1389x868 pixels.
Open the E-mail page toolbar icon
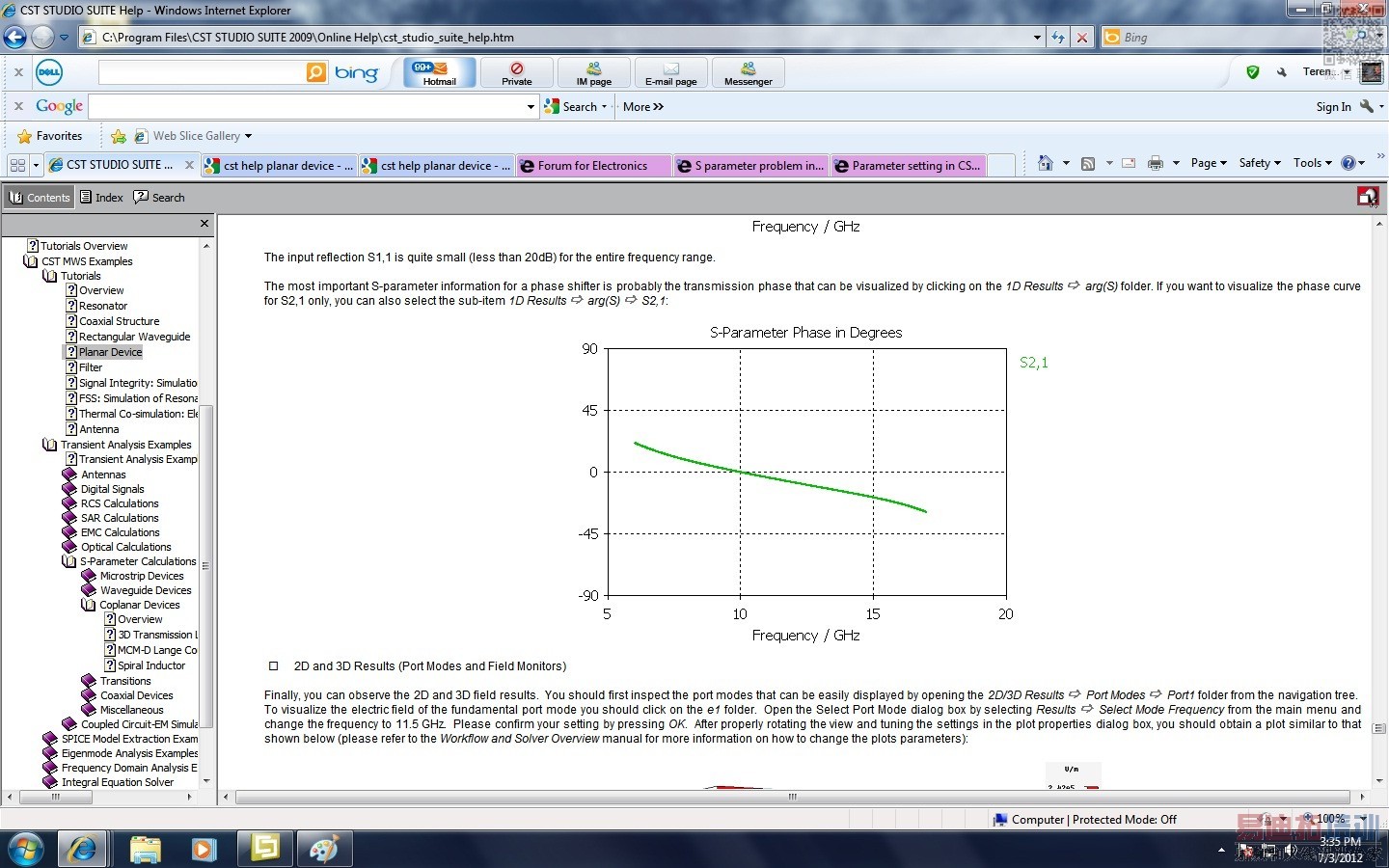click(x=671, y=73)
